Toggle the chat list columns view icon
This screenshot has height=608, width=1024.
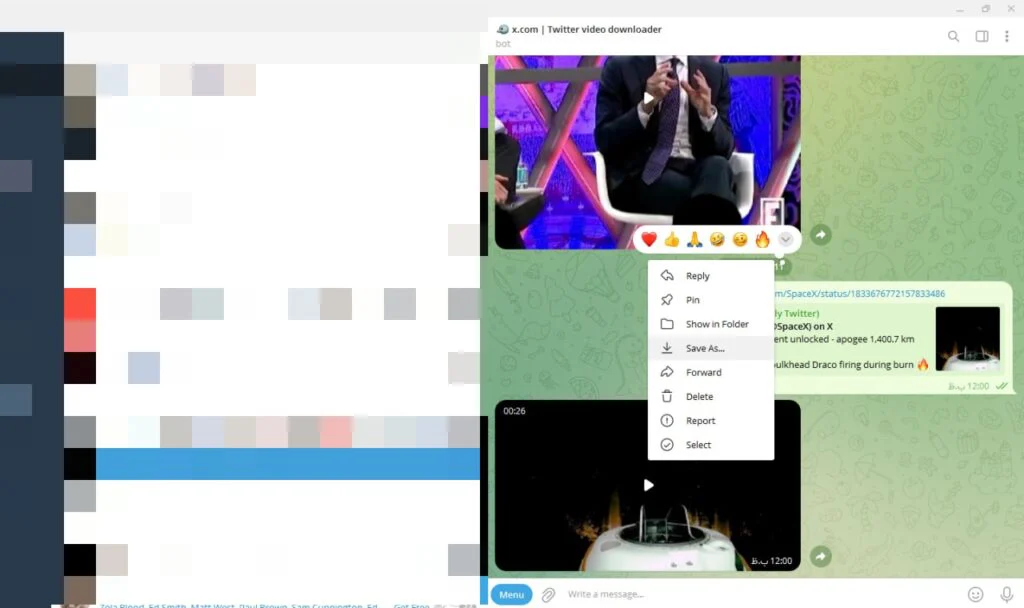click(x=981, y=34)
